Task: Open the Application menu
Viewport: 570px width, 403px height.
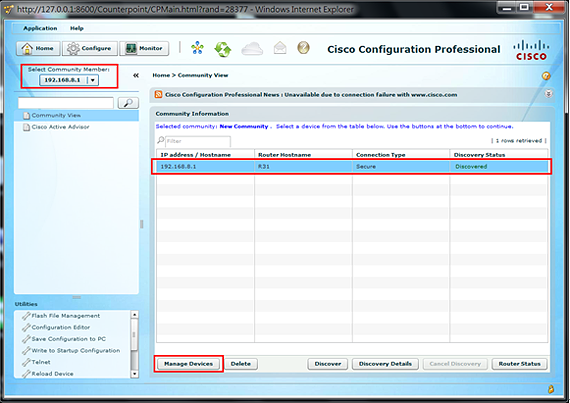Action: click(x=40, y=28)
